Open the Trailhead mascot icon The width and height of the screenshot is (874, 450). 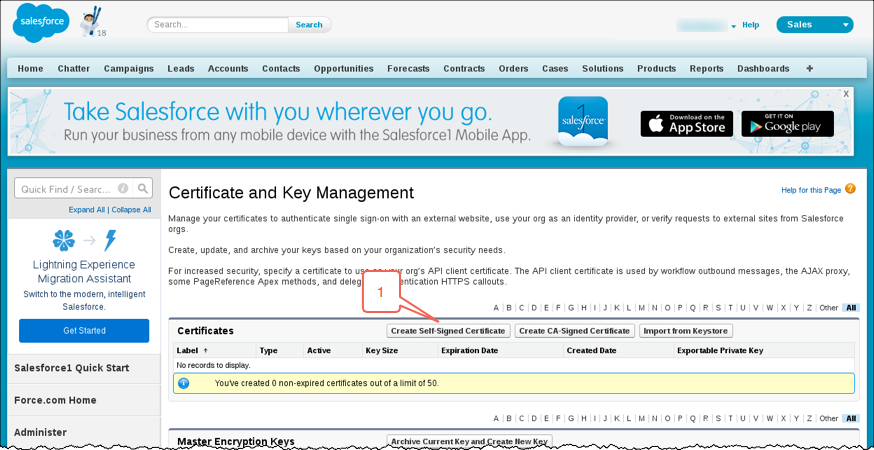[91, 22]
